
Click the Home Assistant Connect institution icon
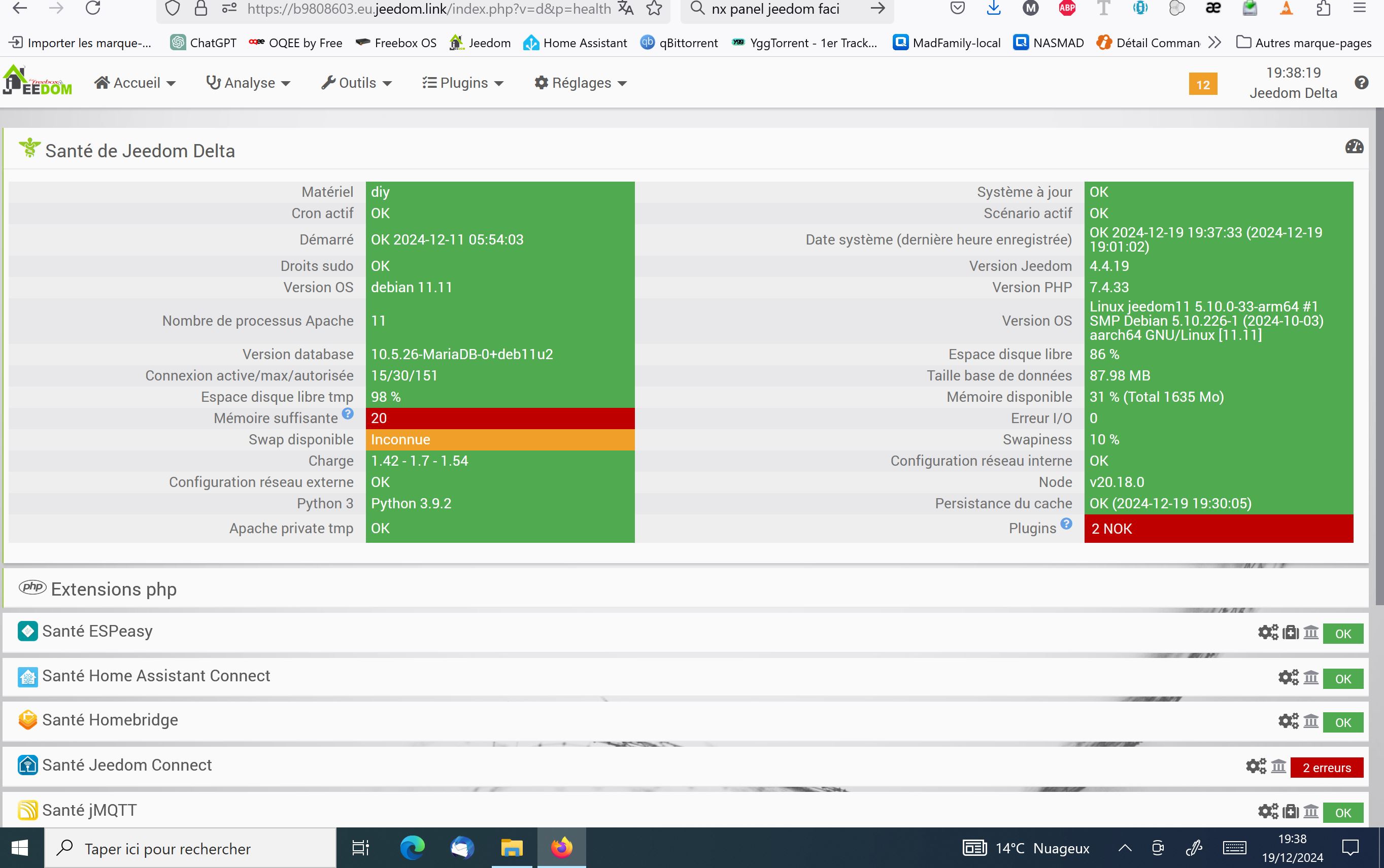click(1311, 678)
